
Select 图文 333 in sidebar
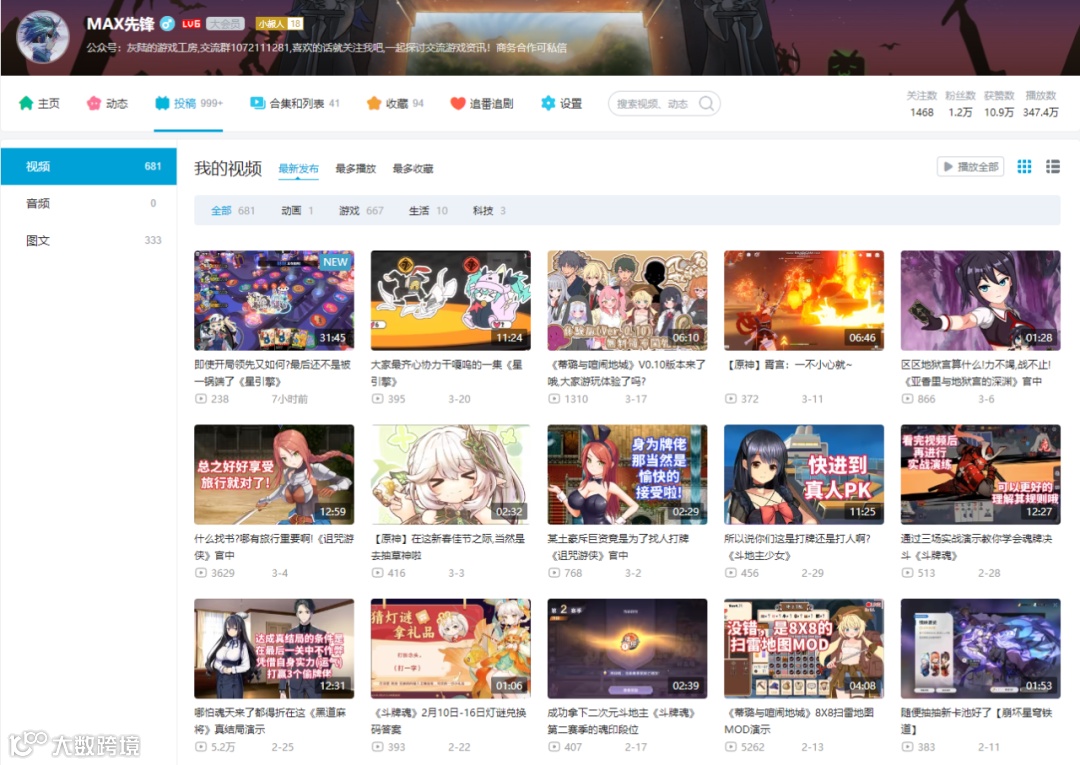[x=88, y=240]
